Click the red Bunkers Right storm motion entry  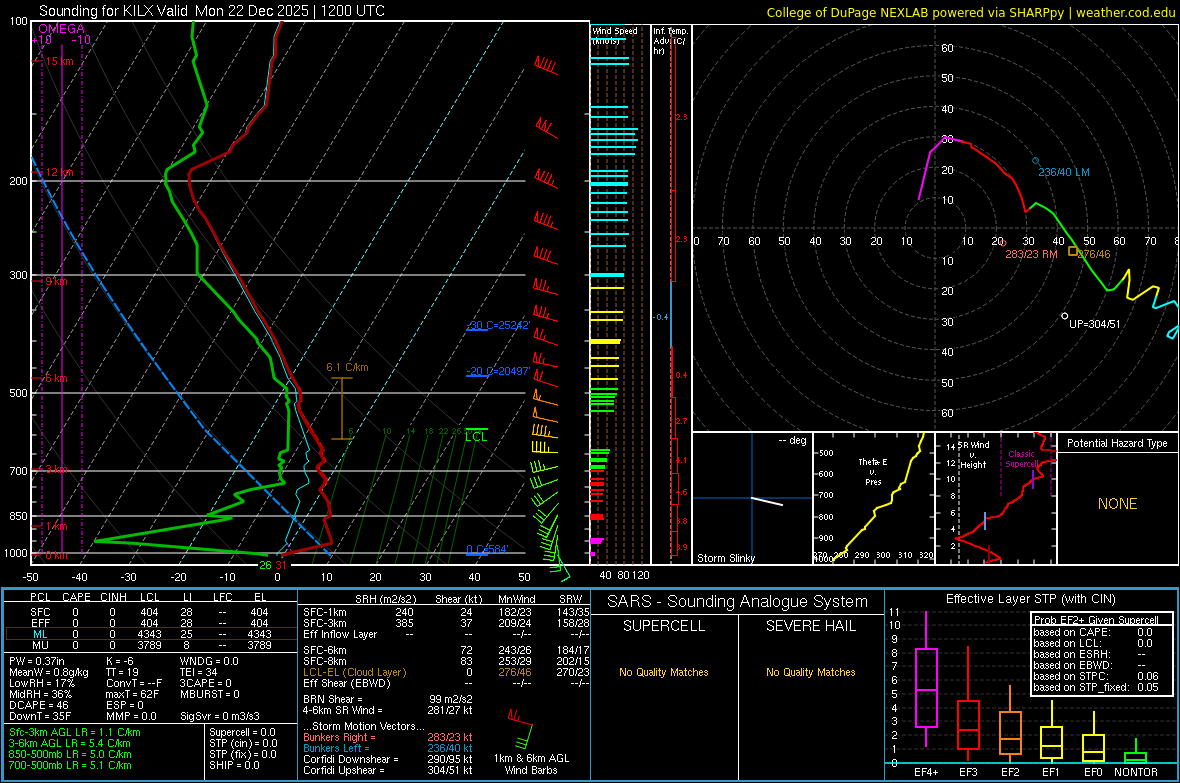388,738
